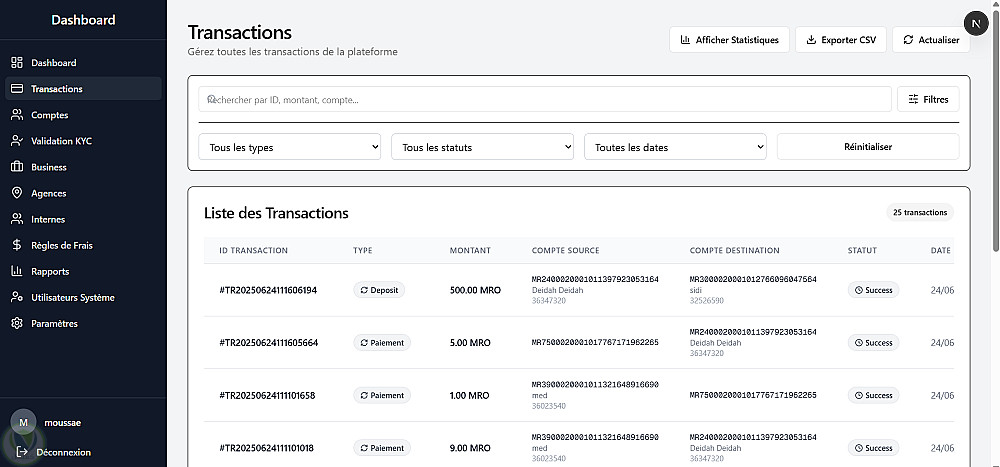Open the Toutes les dates dropdown
The height and width of the screenshot is (467, 1000).
675,147
